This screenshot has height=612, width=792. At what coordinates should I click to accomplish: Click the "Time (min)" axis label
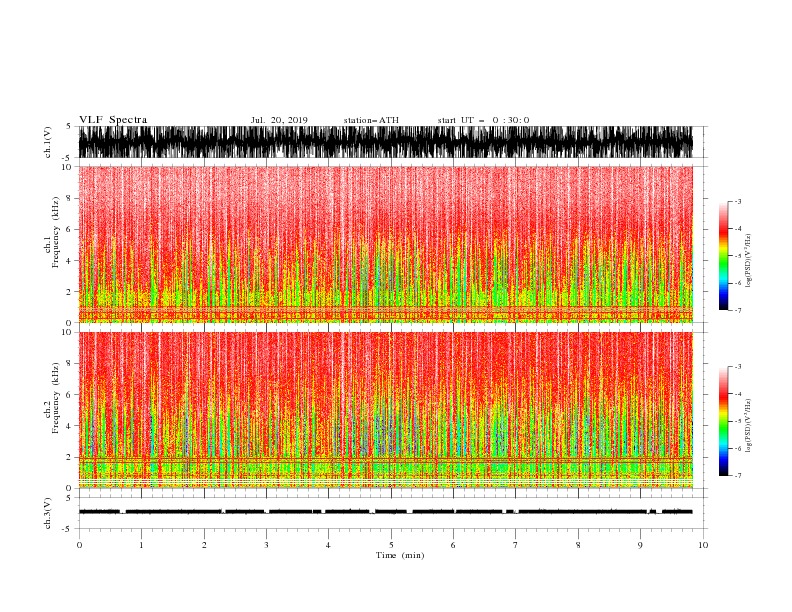(x=400, y=555)
